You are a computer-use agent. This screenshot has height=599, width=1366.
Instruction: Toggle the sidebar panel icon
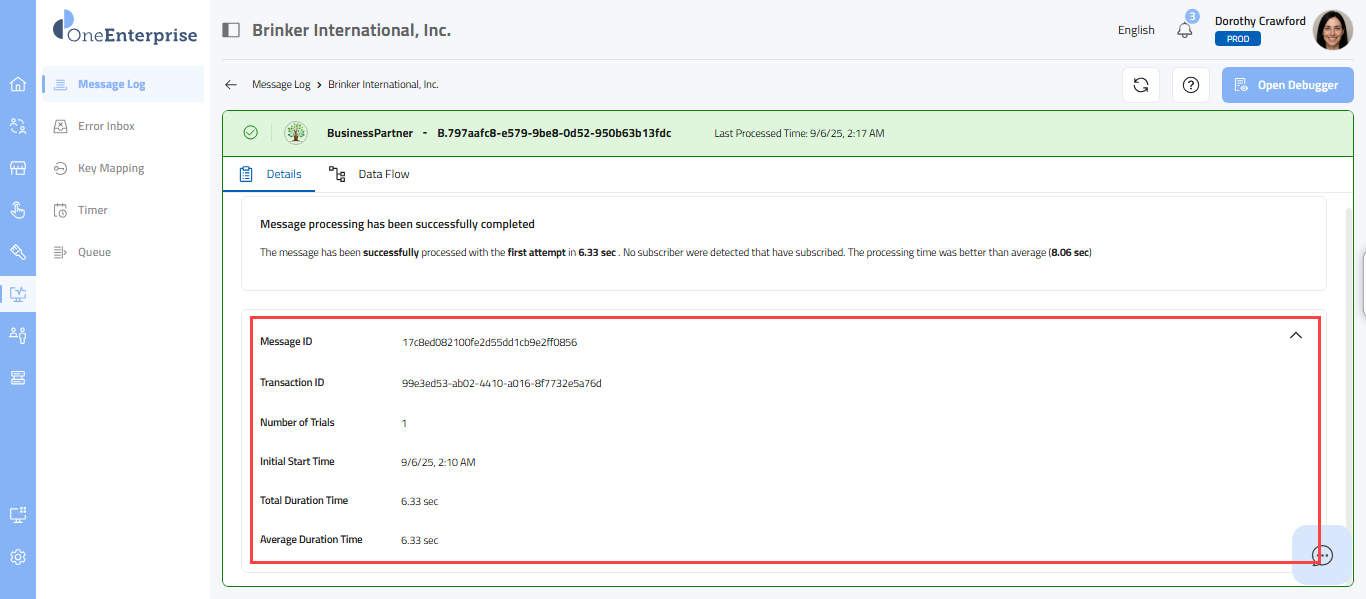coord(231,30)
